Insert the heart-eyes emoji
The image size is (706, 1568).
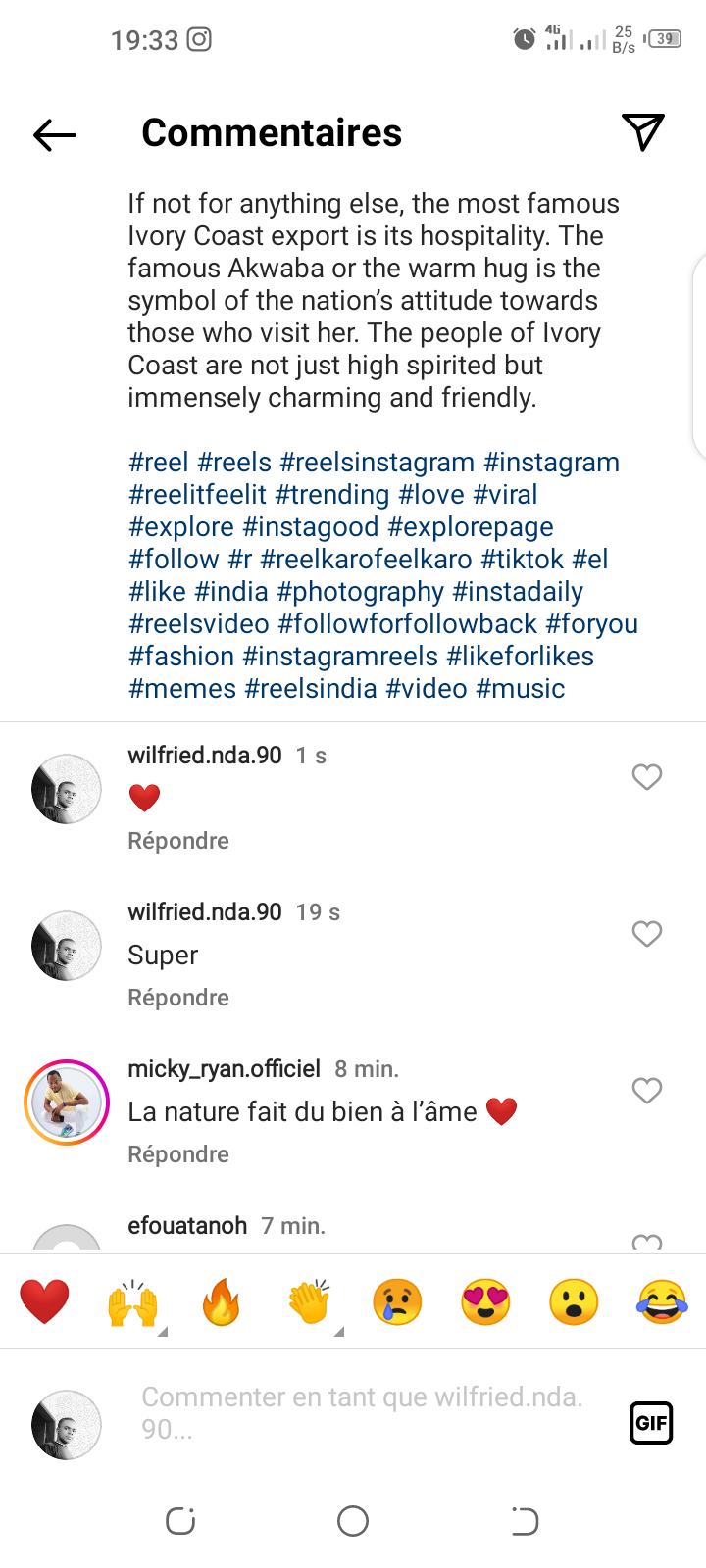coord(485,1302)
